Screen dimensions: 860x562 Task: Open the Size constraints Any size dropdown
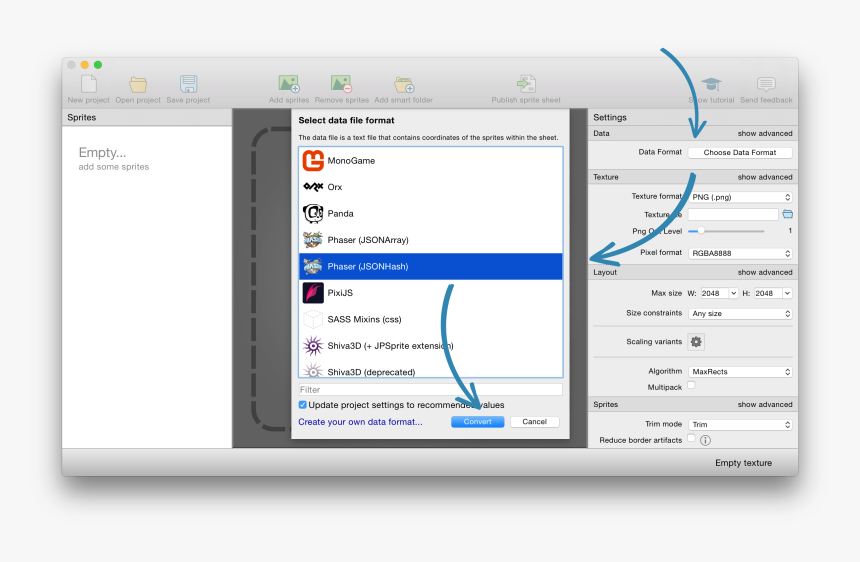(x=740, y=314)
